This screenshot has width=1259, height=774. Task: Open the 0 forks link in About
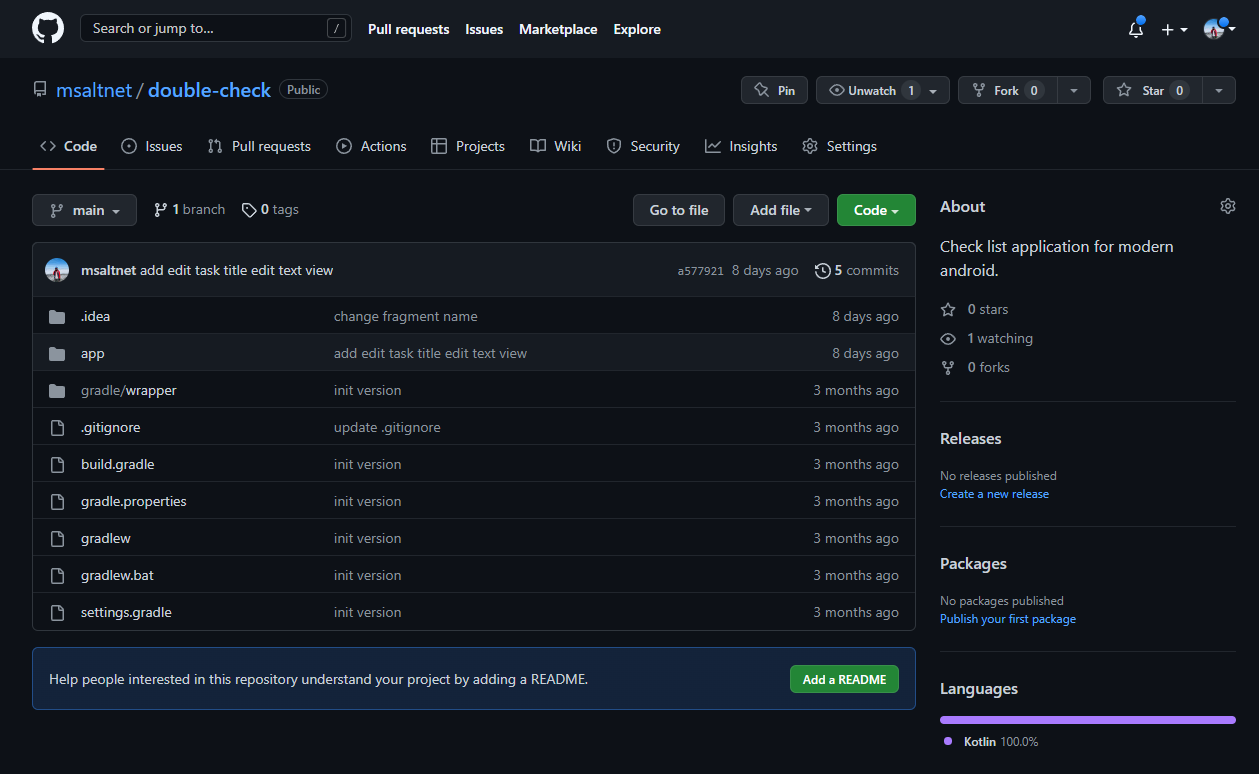[976, 368]
